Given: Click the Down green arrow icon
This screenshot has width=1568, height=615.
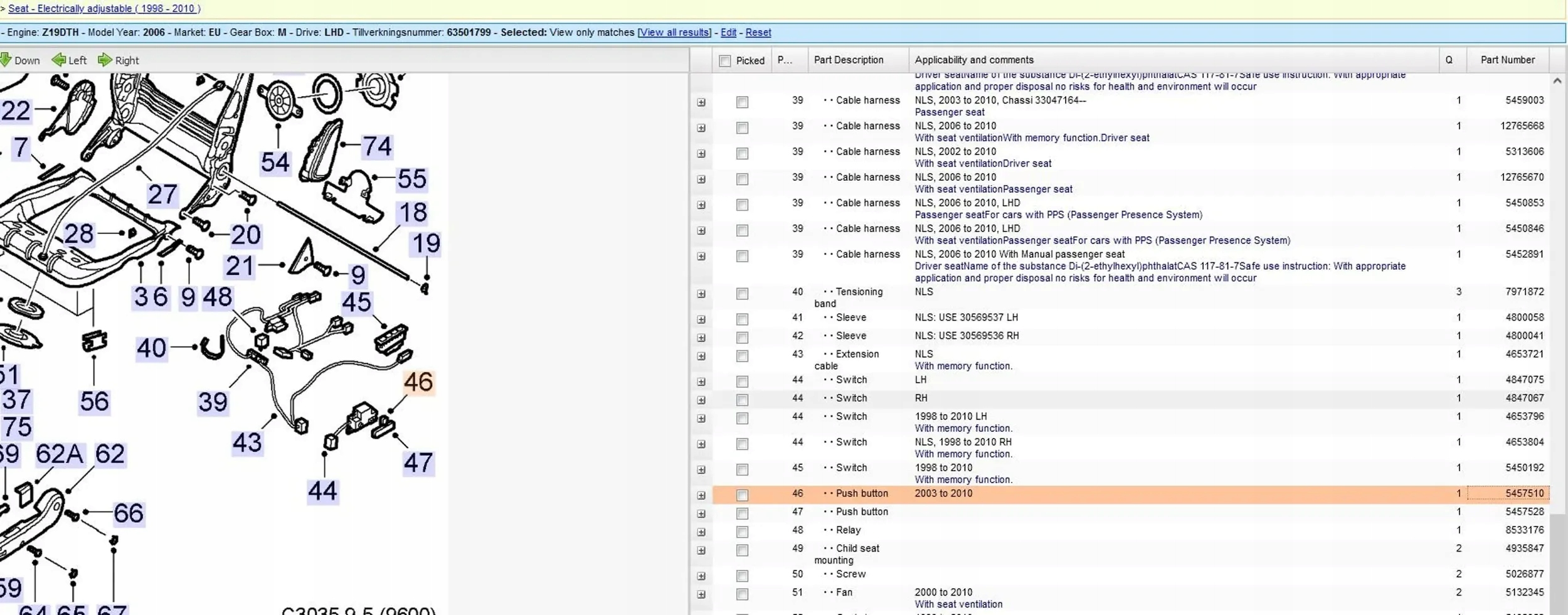Looking at the screenshot, I should tap(6, 60).
